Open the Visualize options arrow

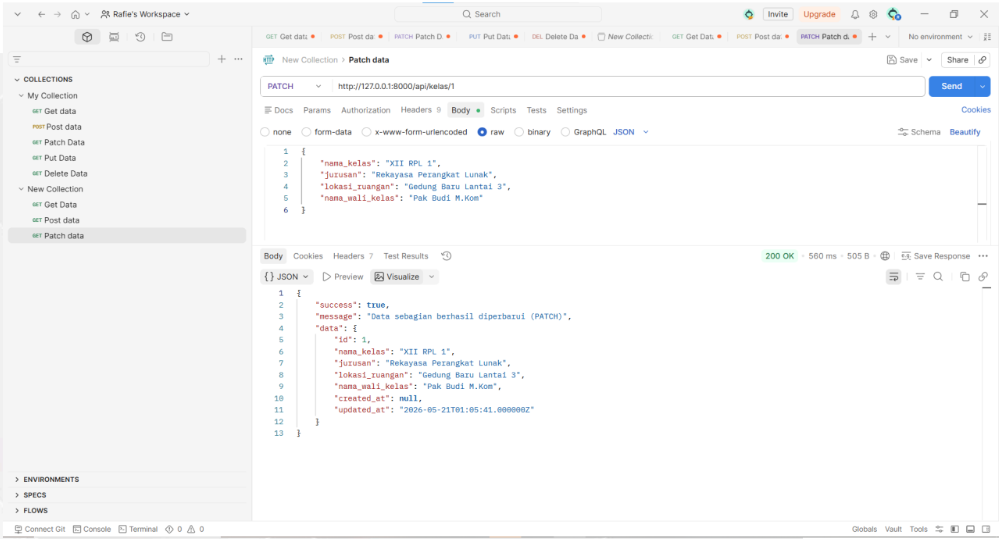(x=432, y=277)
